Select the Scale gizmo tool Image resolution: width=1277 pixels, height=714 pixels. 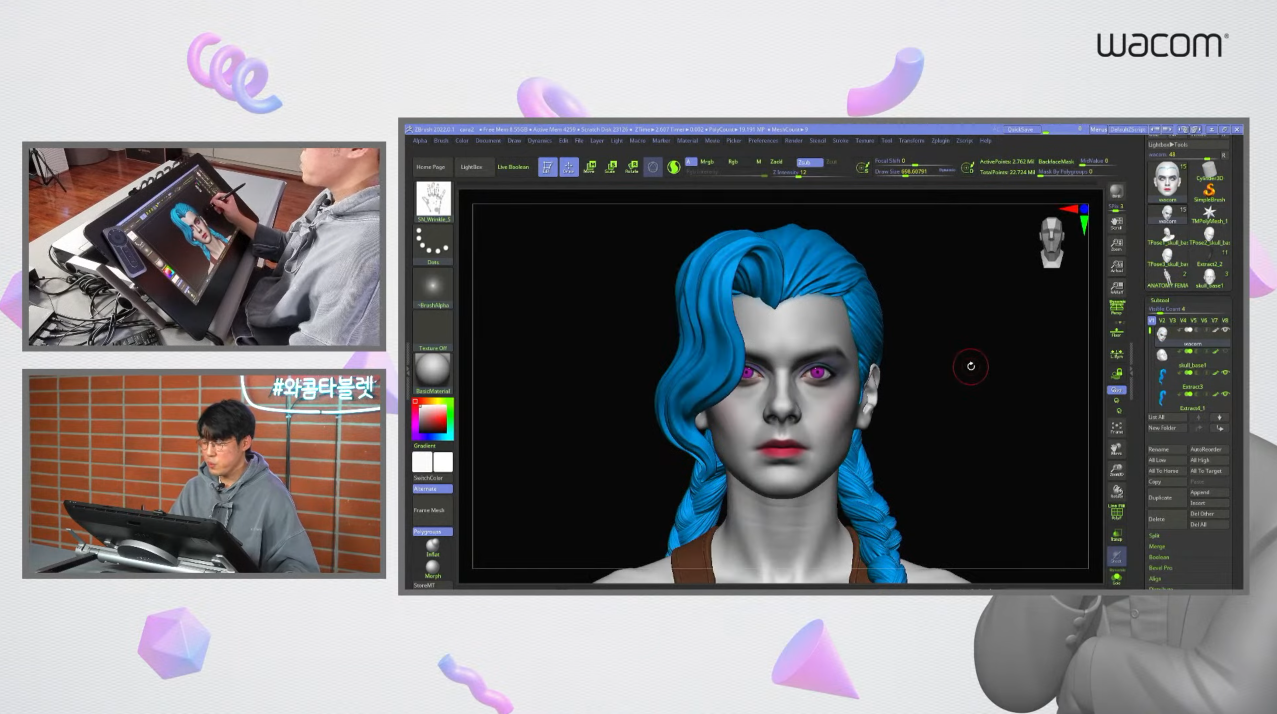(610, 167)
